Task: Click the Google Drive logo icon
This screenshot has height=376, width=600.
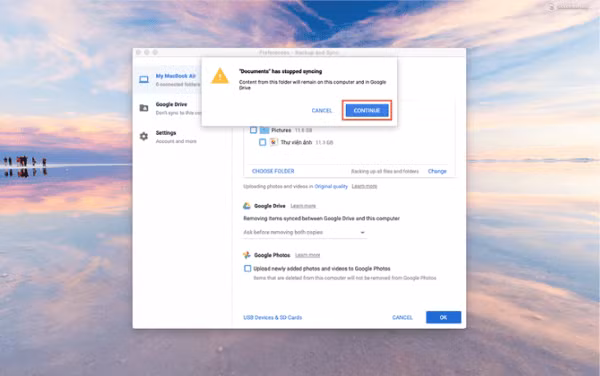Action: click(247, 206)
